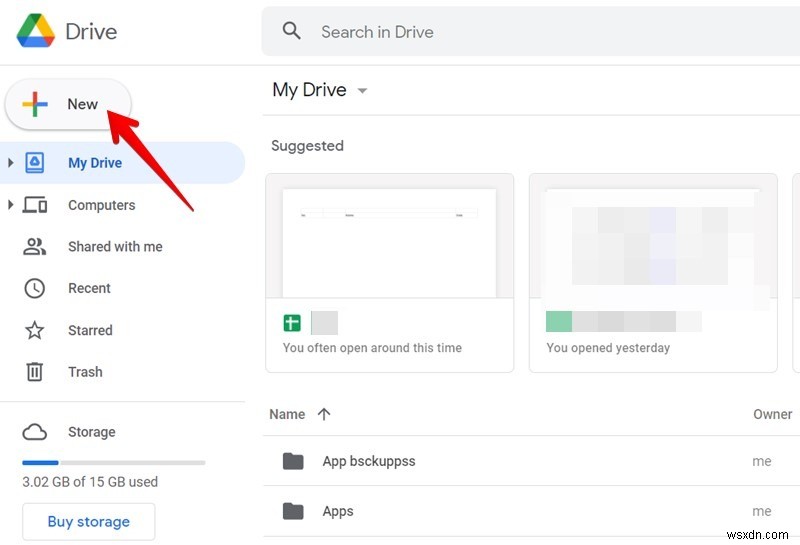Expand the Computers tree arrow

tap(10, 205)
